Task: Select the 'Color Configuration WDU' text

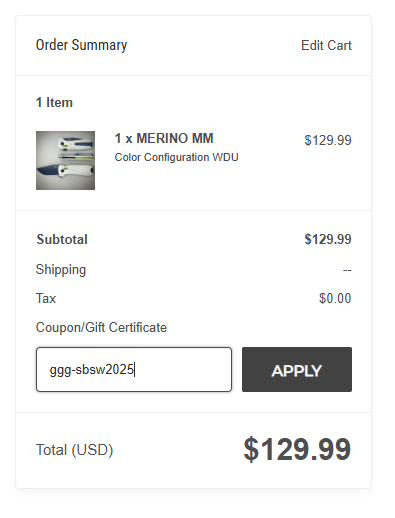Action: coord(176,157)
